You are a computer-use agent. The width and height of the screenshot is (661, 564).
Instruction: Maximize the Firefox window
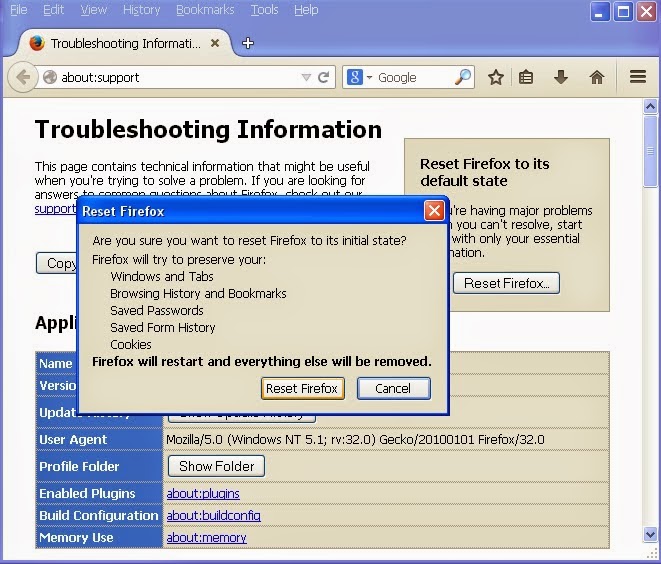[x=623, y=12]
